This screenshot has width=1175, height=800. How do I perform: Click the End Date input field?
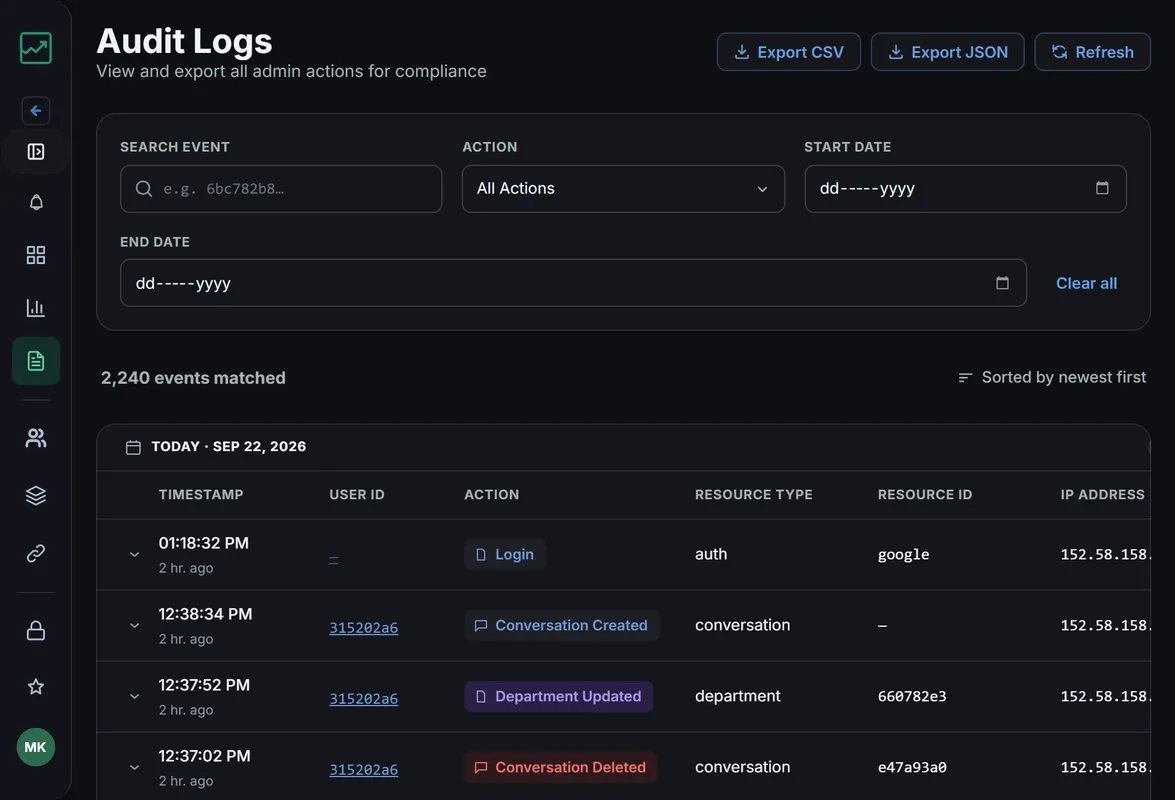(573, 283)
